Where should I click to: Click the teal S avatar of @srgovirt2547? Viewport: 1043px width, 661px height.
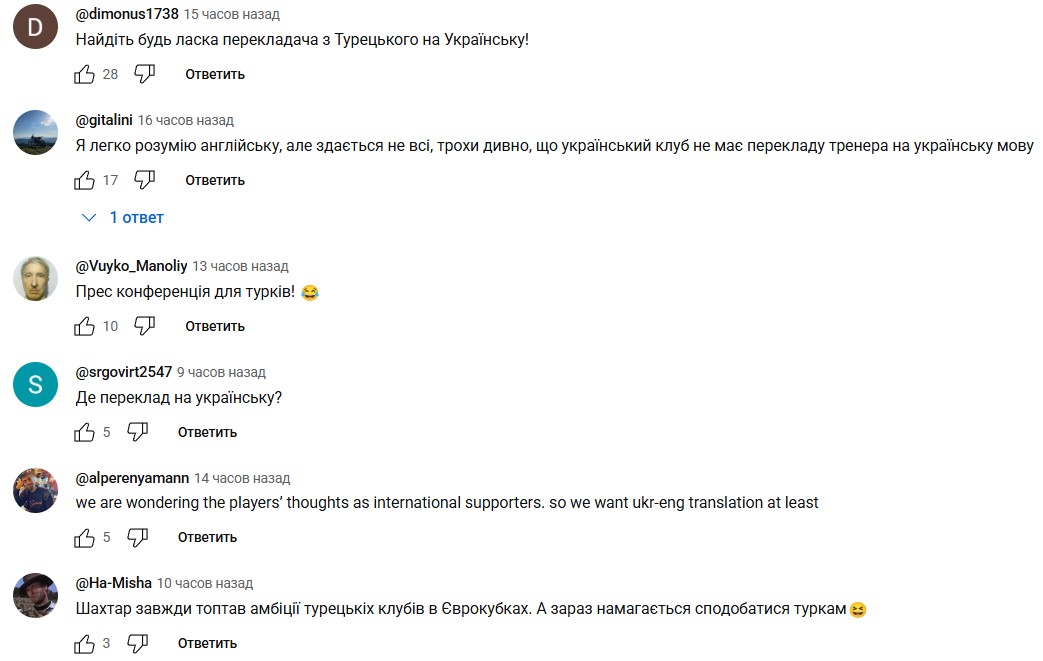click(x=35, y=384)
